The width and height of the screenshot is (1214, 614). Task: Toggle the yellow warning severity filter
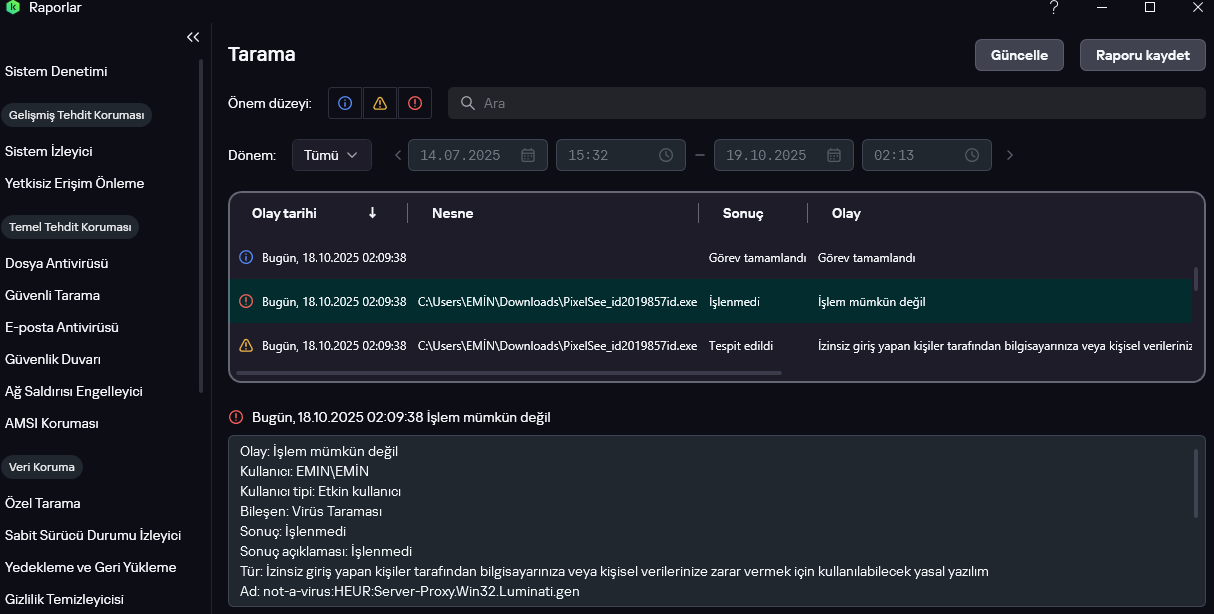pyautogui.click(x=380, y=103)
